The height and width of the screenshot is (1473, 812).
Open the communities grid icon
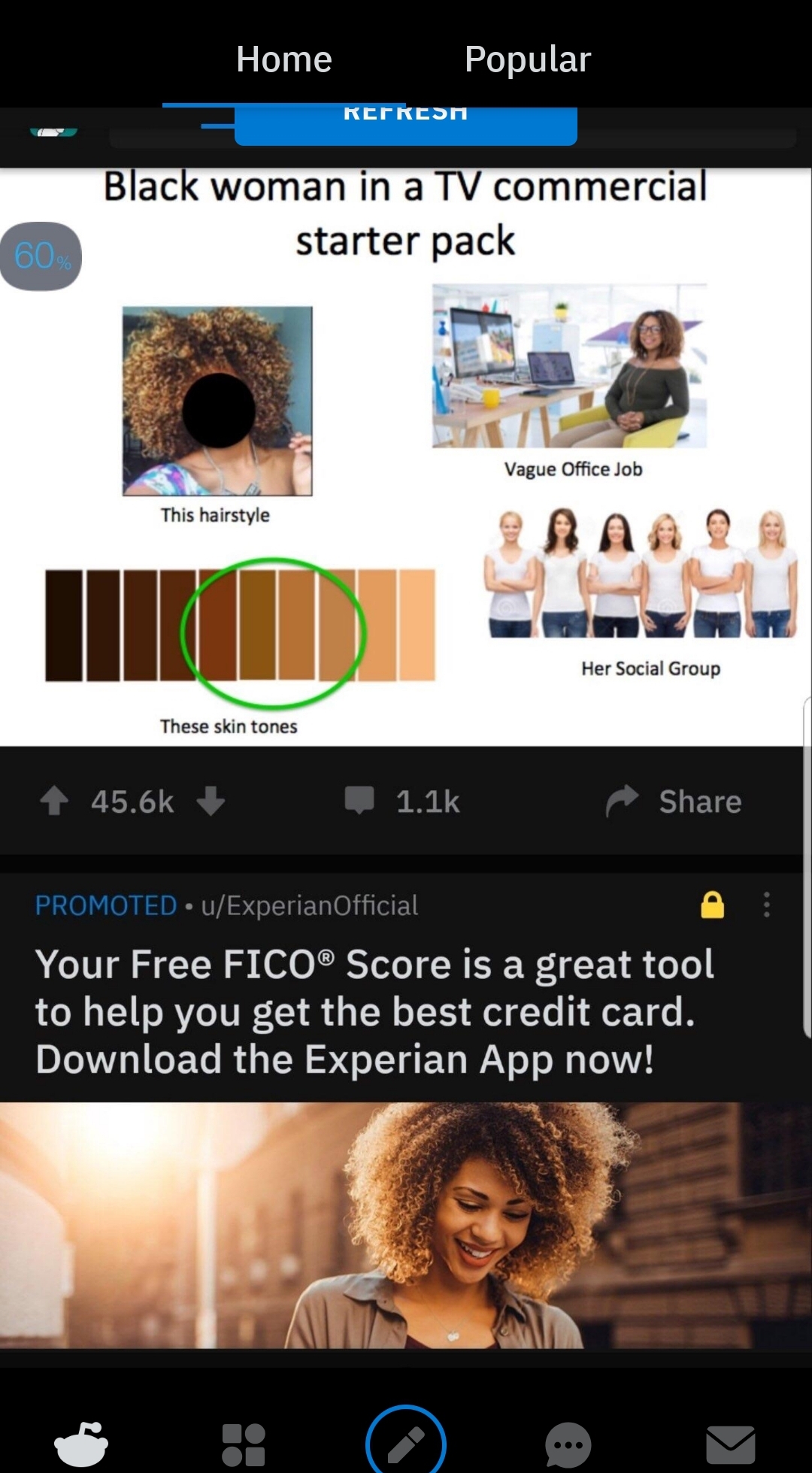pyautogui.click(x=244, y=1444)
